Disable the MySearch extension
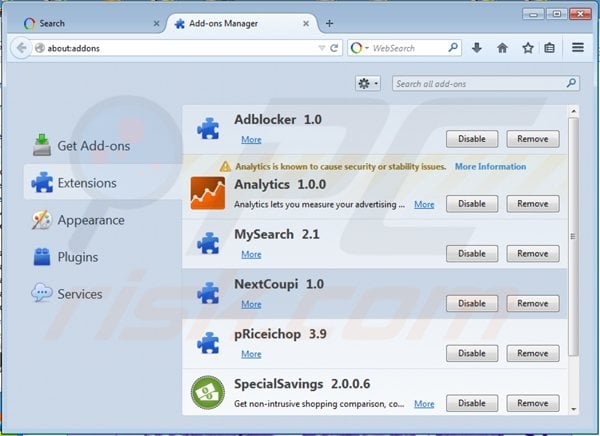 [472, 253]
